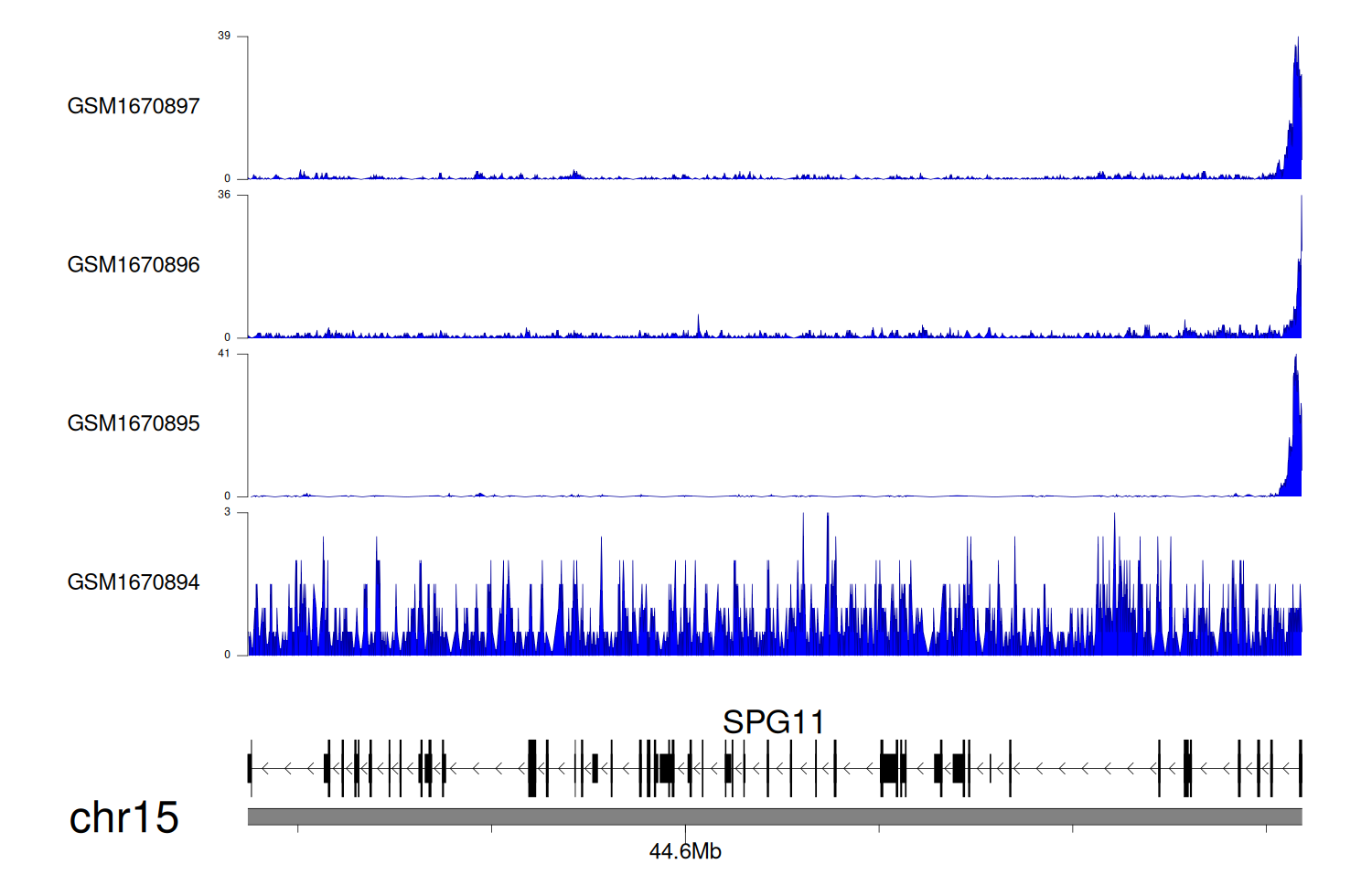The image size is (1372, 896).
Task: Select the SPG11 gene name
Action: pos(773,722)
